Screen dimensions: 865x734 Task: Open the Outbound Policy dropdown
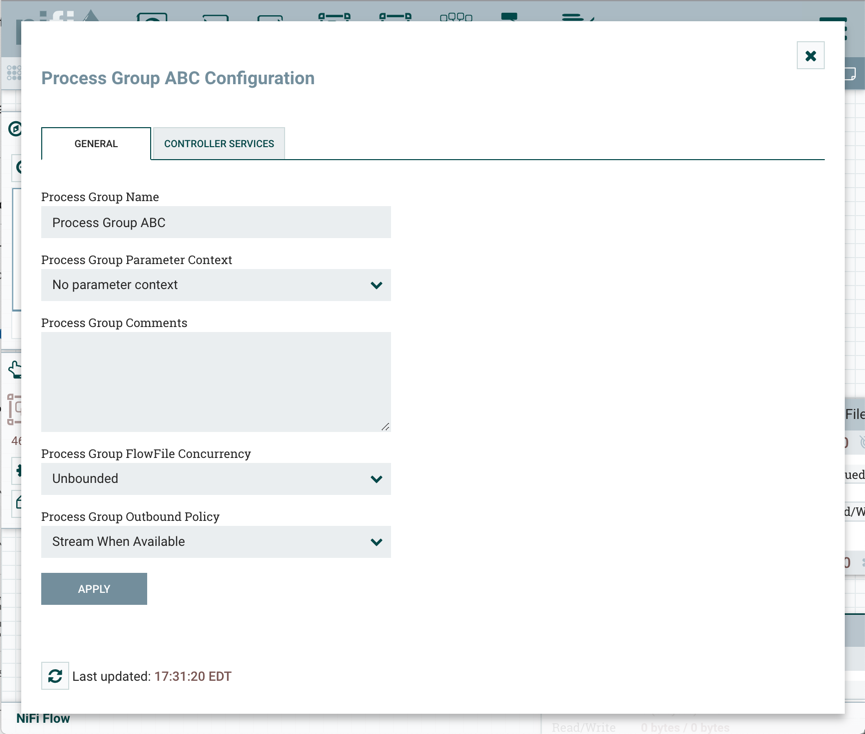(x=216, y=542)
